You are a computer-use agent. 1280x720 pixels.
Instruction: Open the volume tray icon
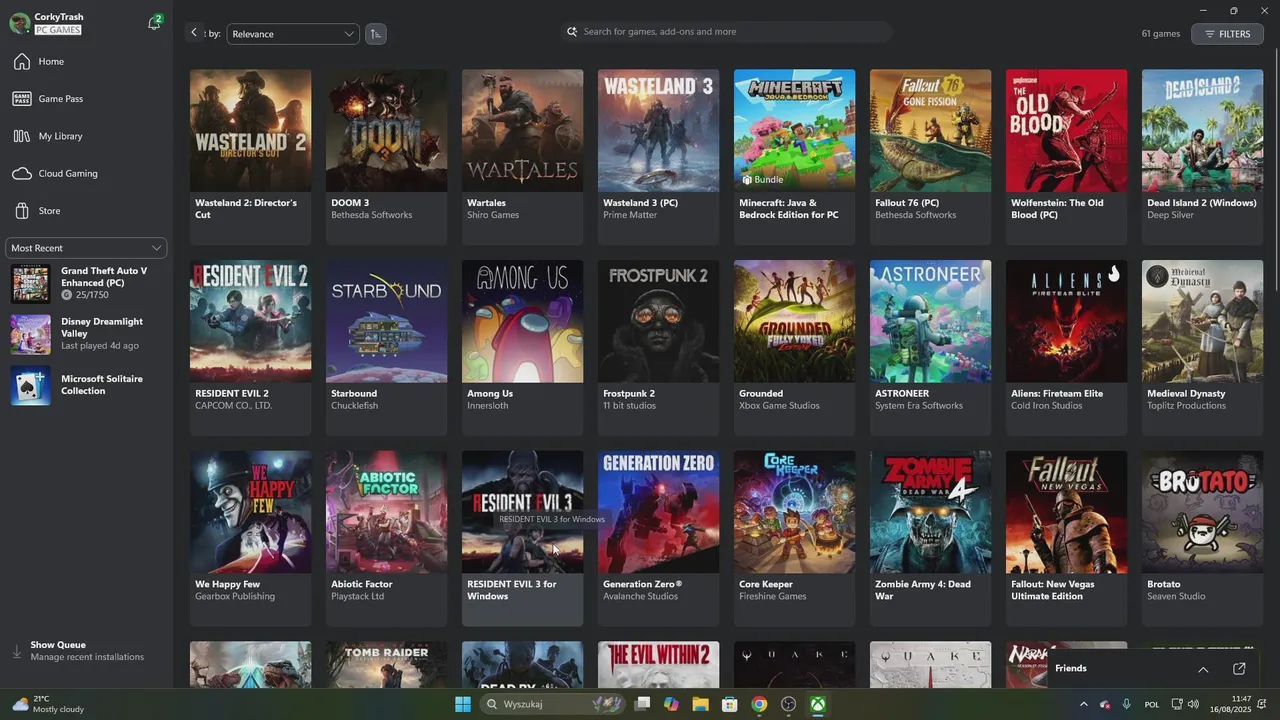tap(1193, 704)
